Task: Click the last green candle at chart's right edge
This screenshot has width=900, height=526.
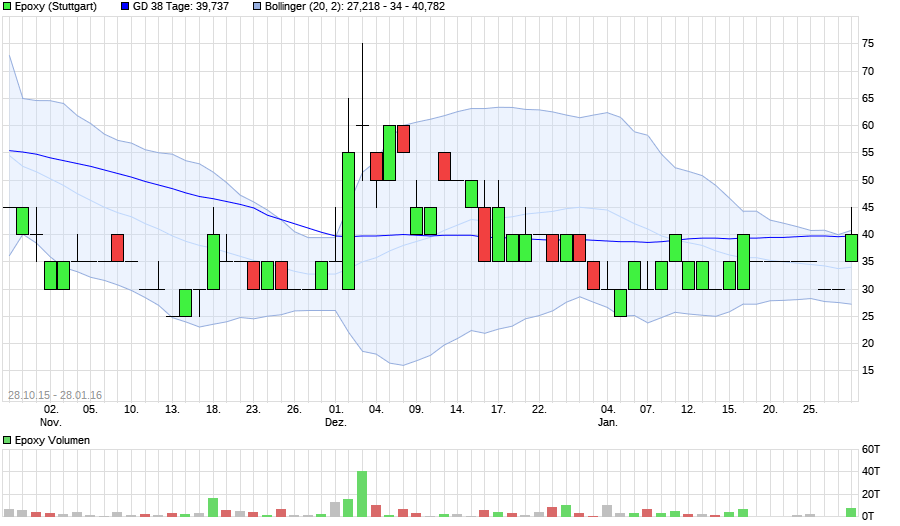Action: point(851,248)
